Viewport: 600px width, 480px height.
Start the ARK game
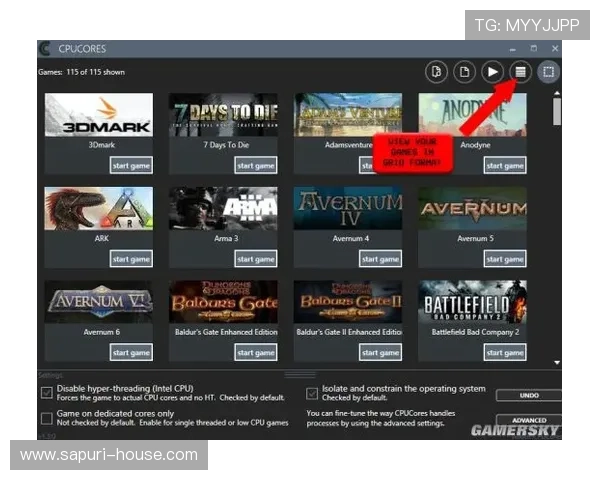(131, 259)
